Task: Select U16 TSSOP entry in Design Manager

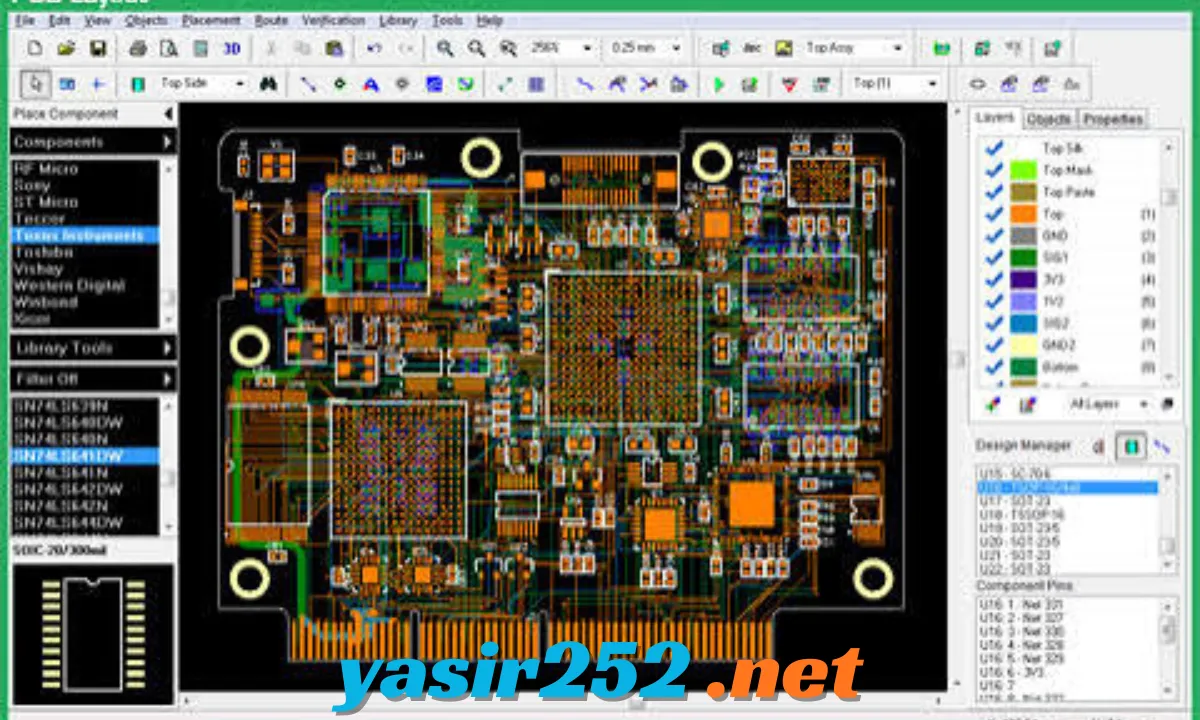Action: pos(1067,487)
